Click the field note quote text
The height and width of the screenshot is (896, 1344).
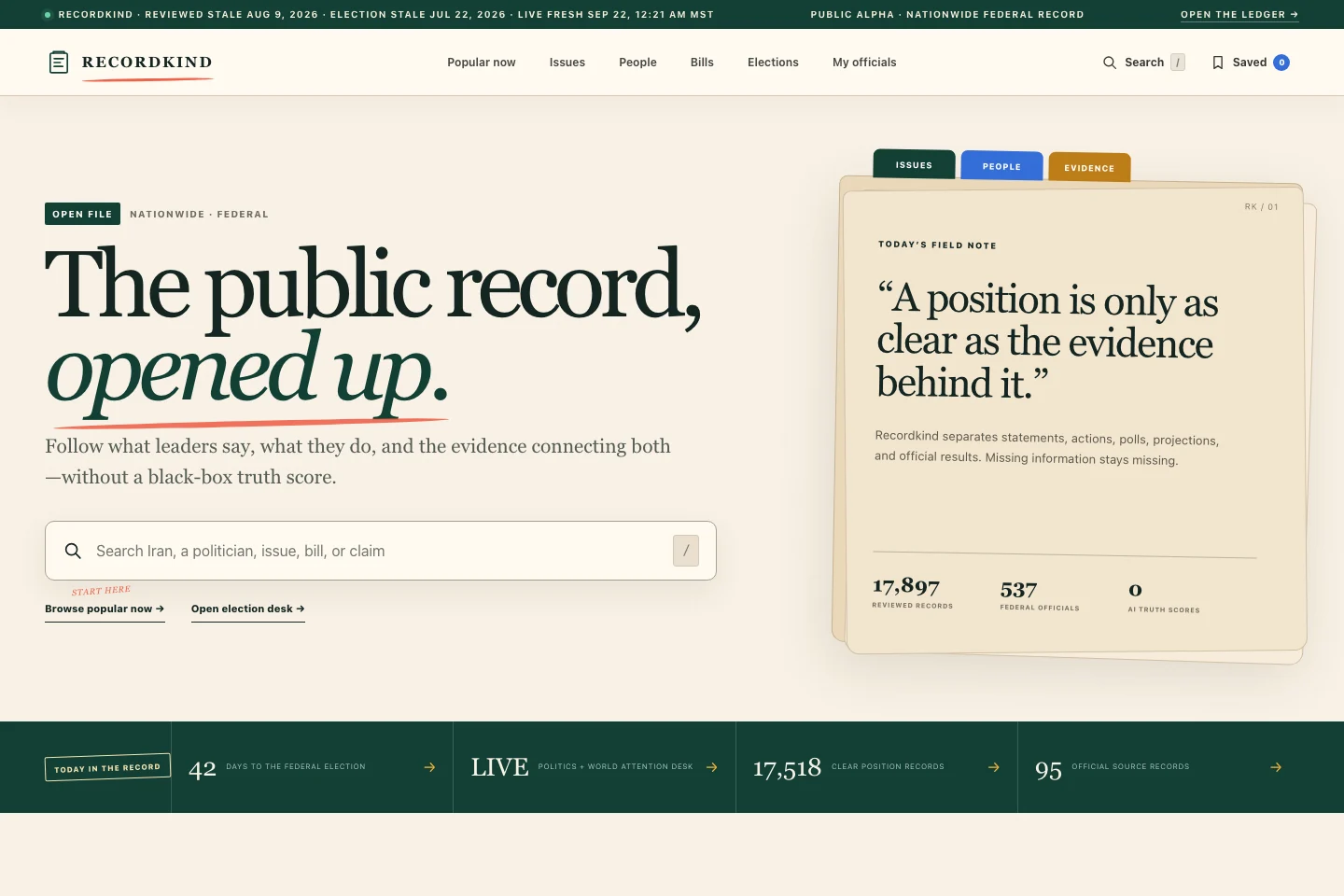pyautogui.click(x=1047, y=341)
